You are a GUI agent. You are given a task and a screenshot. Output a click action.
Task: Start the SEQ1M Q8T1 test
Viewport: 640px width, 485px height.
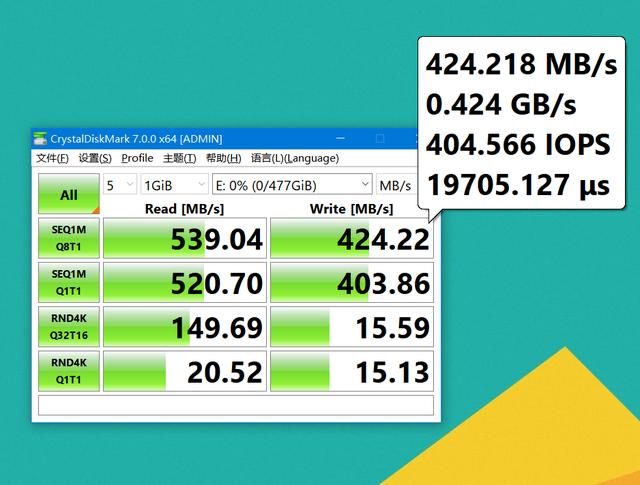click(69, 238)
